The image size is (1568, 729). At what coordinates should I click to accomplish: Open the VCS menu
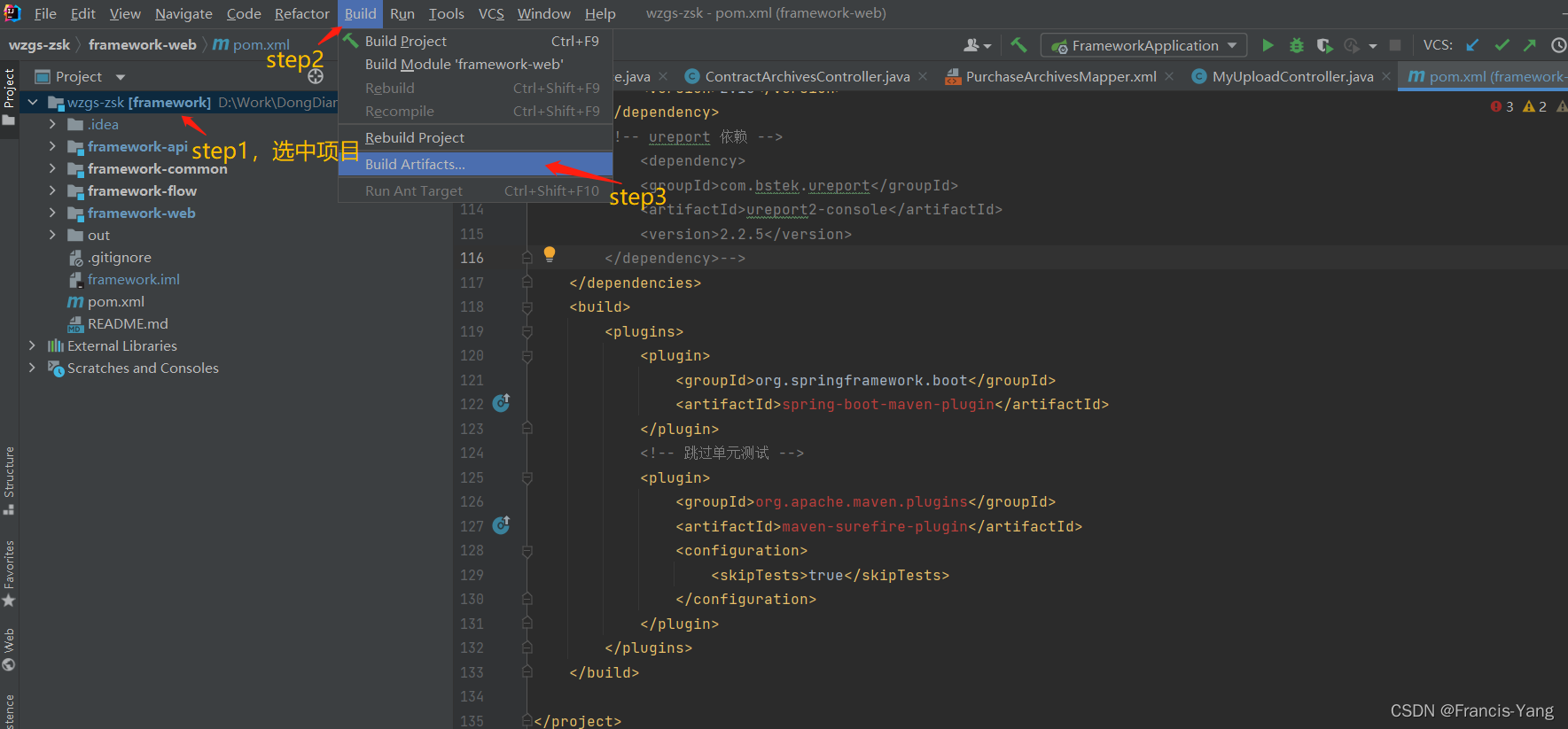coord(491,13)
